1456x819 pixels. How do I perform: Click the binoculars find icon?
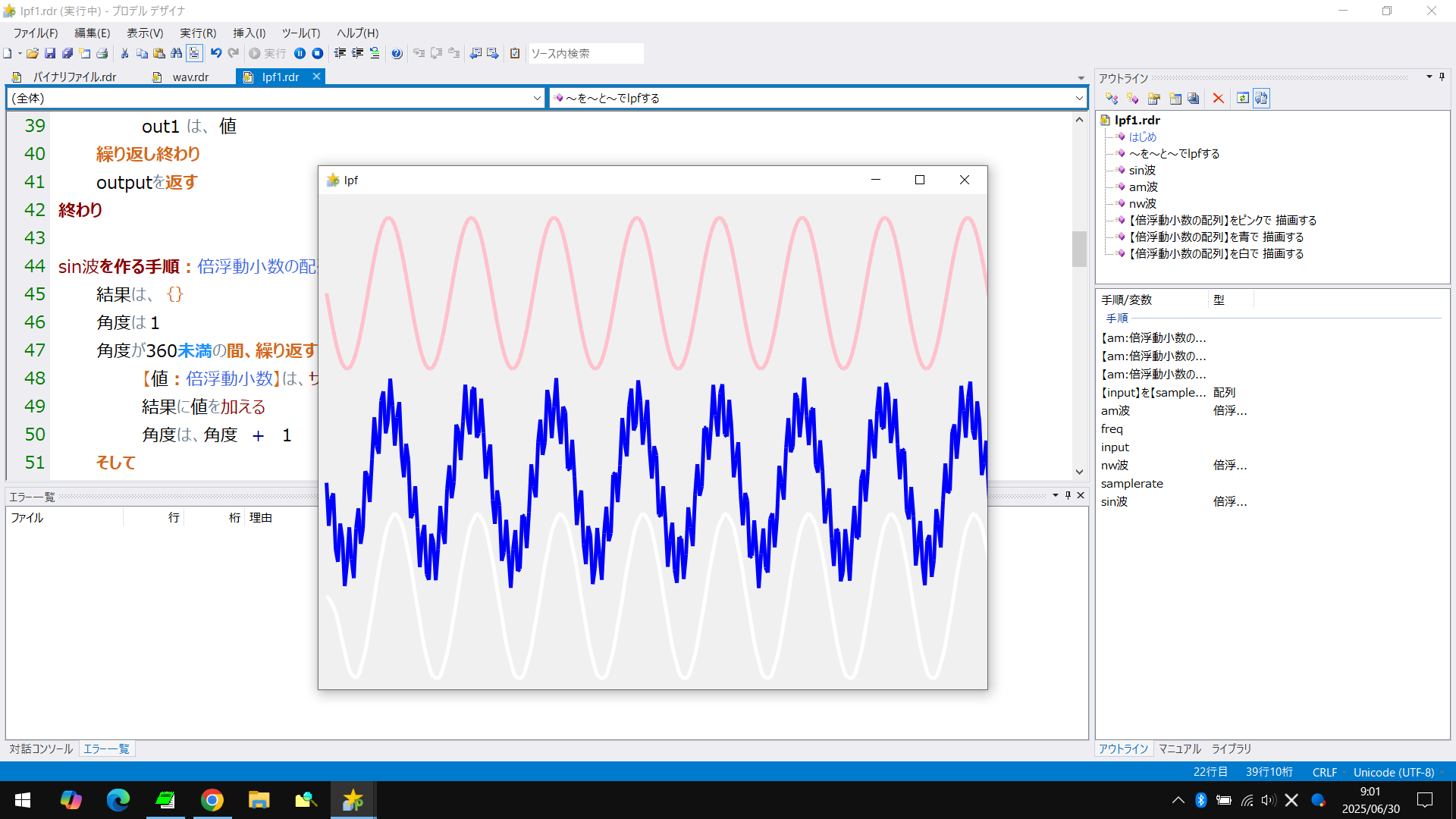[x=176, y=53]
